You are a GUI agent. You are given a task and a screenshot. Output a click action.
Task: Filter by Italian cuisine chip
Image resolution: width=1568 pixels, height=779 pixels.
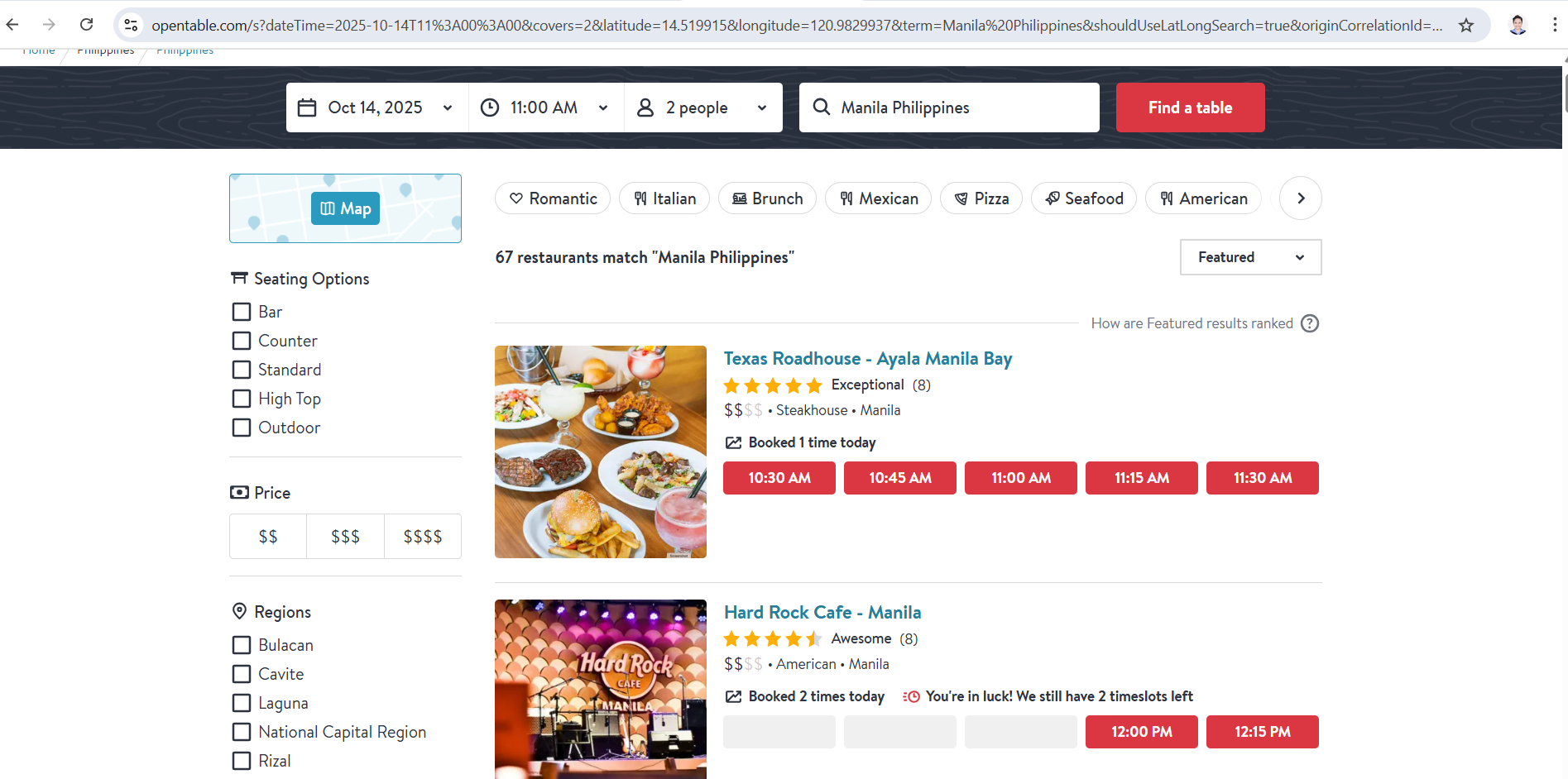pyautogui.click(x=664, y=198)
